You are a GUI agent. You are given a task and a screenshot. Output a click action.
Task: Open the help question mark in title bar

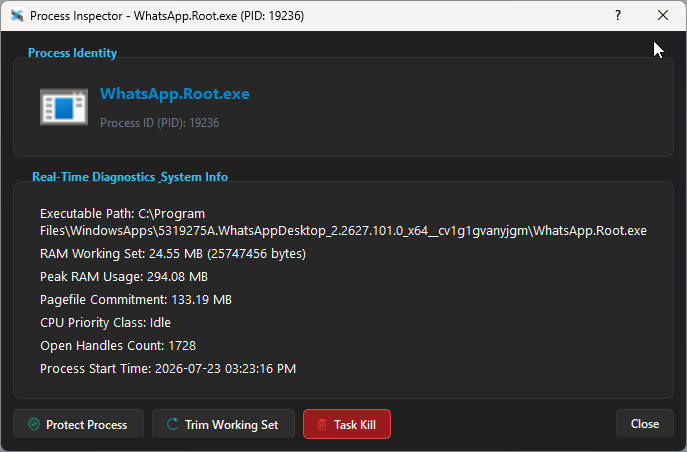click(x=618, y=15)
